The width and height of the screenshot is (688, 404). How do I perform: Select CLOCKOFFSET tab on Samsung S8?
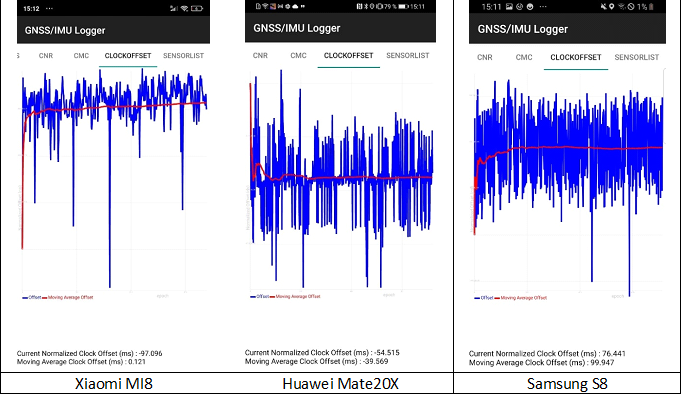(576, 57)
